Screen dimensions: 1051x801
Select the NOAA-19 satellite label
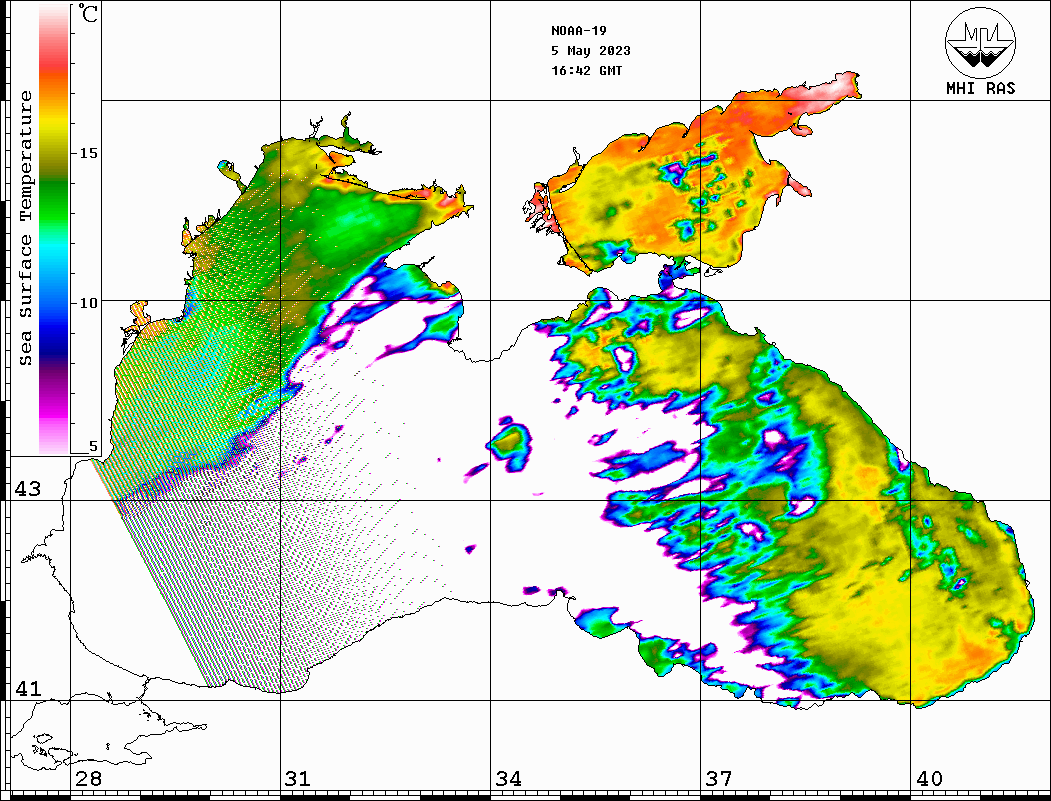point(578,31)
